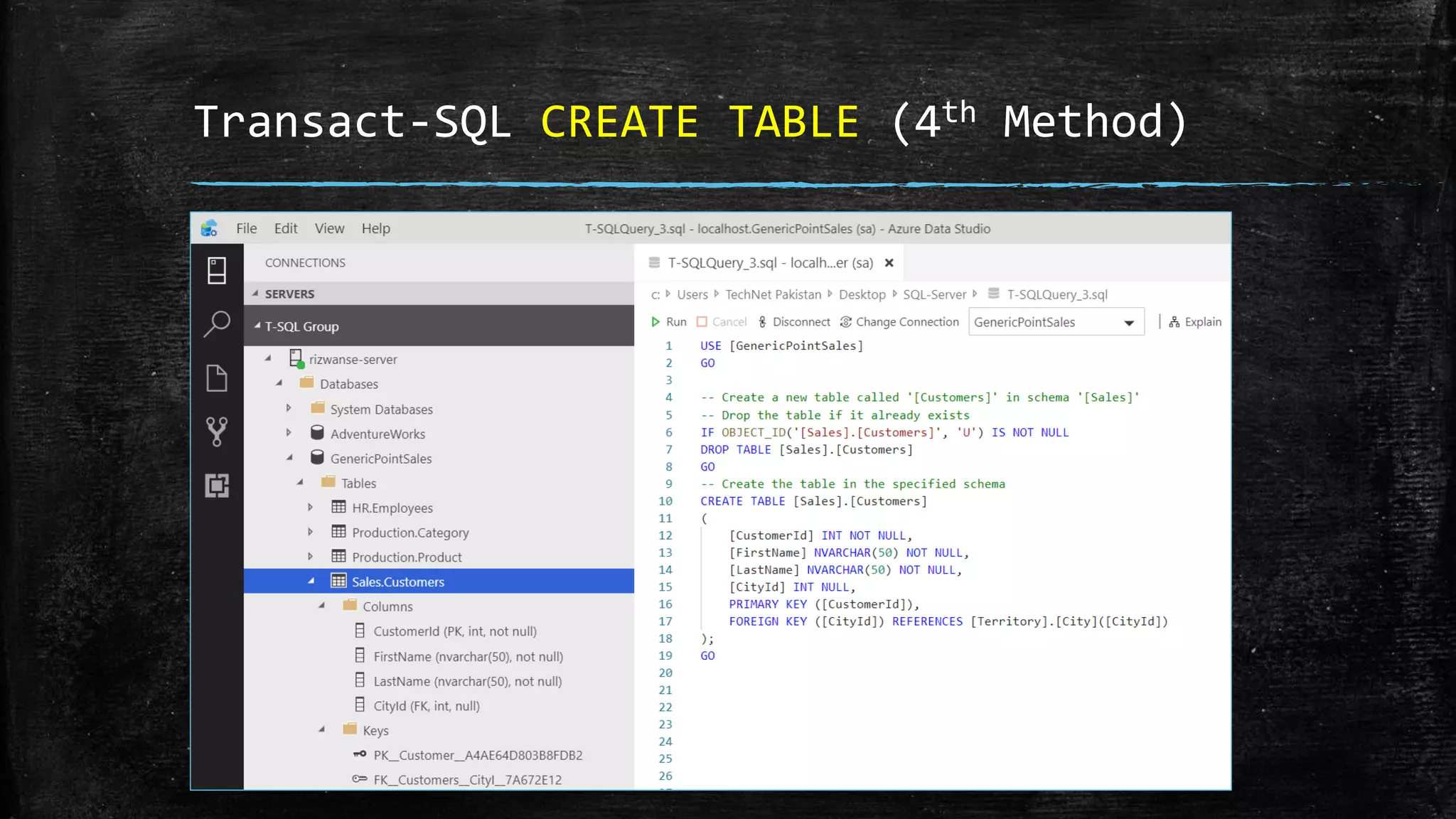This screenshot has height=819, width=1456.
Task: Click the Change Connection button label
Action: 907,322
